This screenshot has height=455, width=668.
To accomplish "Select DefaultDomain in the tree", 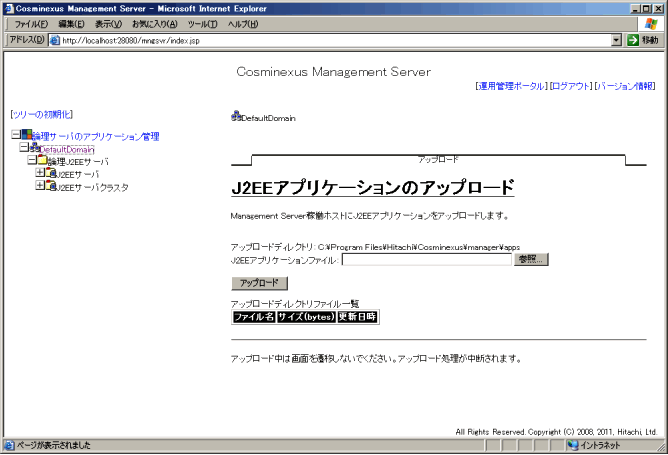I will point(67,150).
